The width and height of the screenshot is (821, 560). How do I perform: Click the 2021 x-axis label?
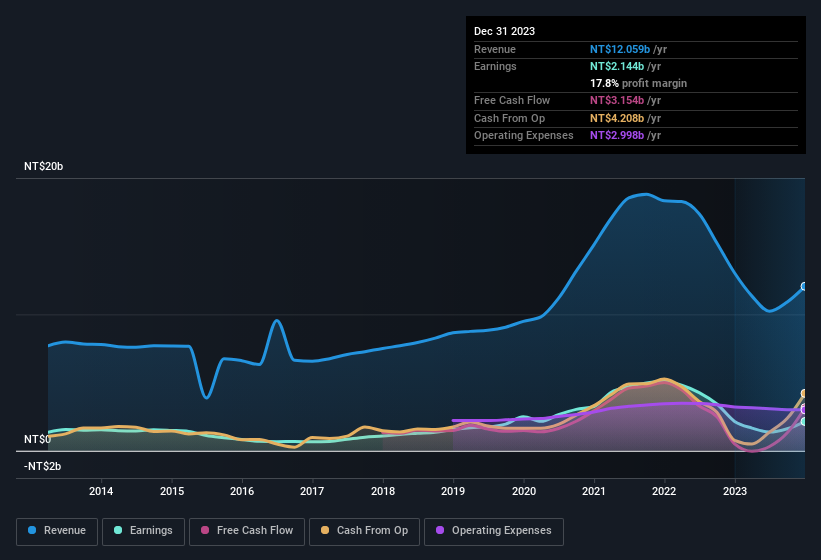(594, 491)
